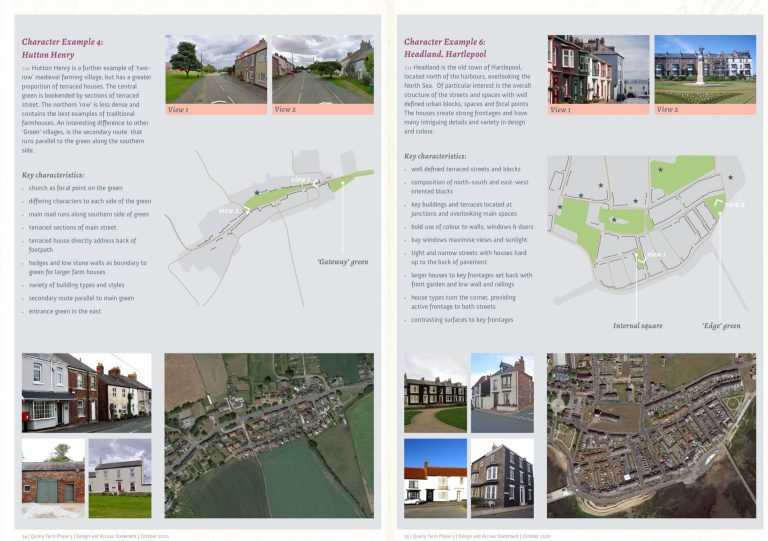The width and height of the screenshot is (768, 541).
Task: Click 'Key characteristics:' heading on Hutton Henry page
Action: 53,175
